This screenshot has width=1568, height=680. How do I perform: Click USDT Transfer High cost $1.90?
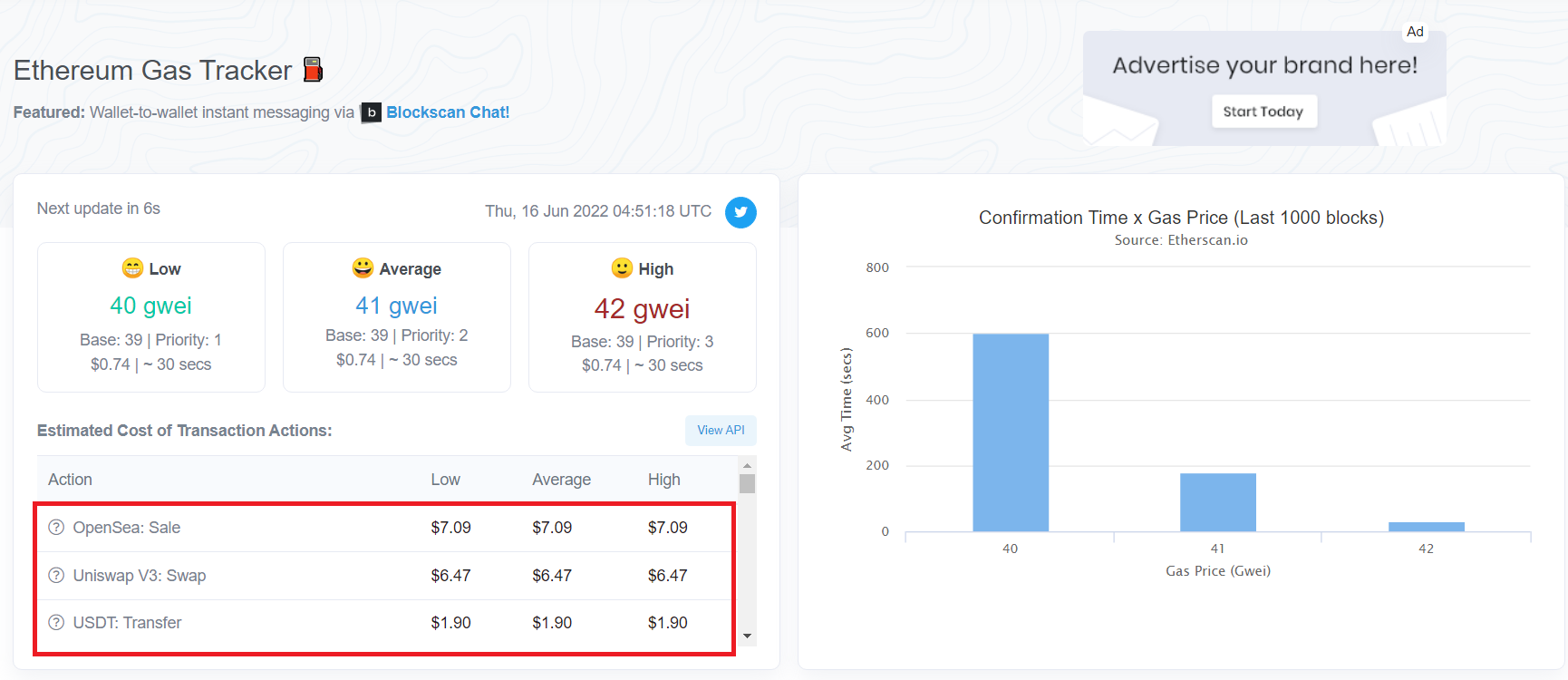668,623
